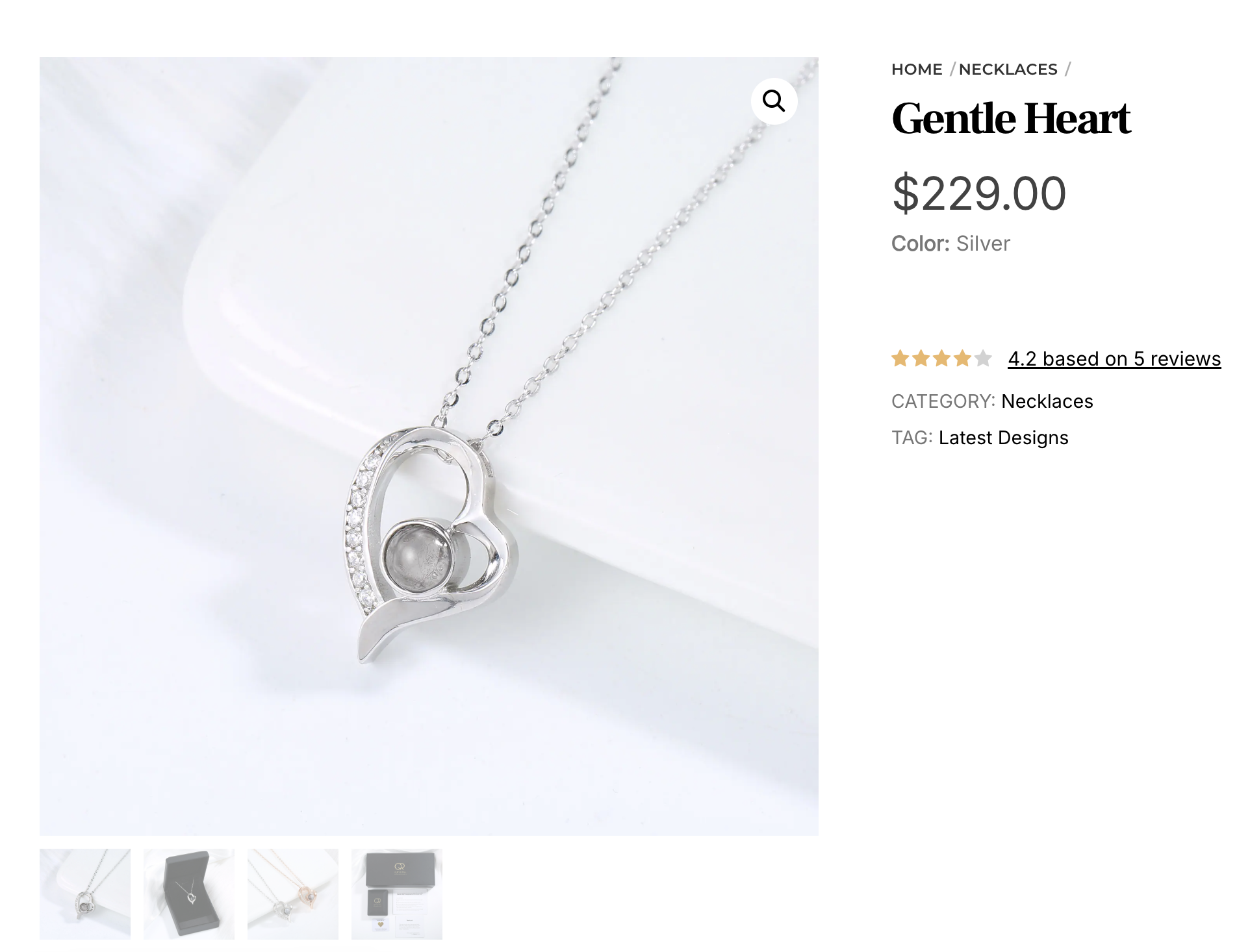
Task: Click the fourth gold rating star
Action: [x=963, y=358]
